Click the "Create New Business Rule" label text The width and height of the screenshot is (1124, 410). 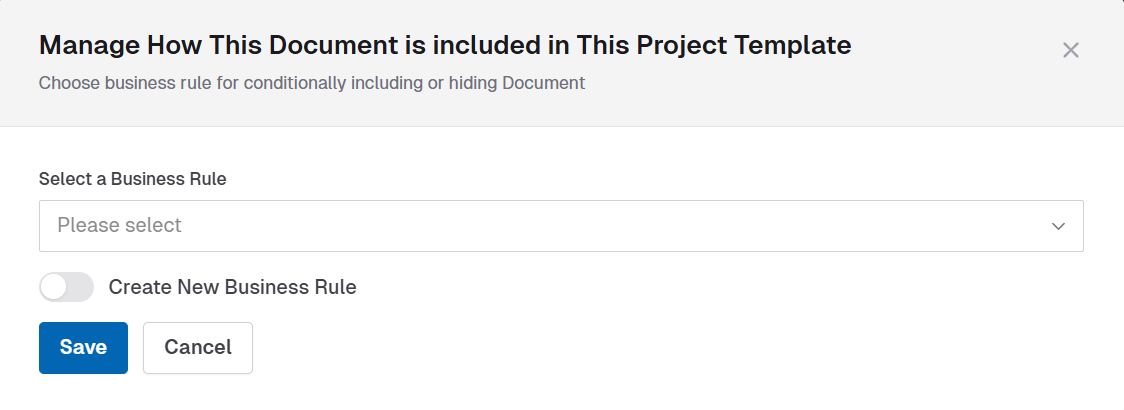click(232, 287)
